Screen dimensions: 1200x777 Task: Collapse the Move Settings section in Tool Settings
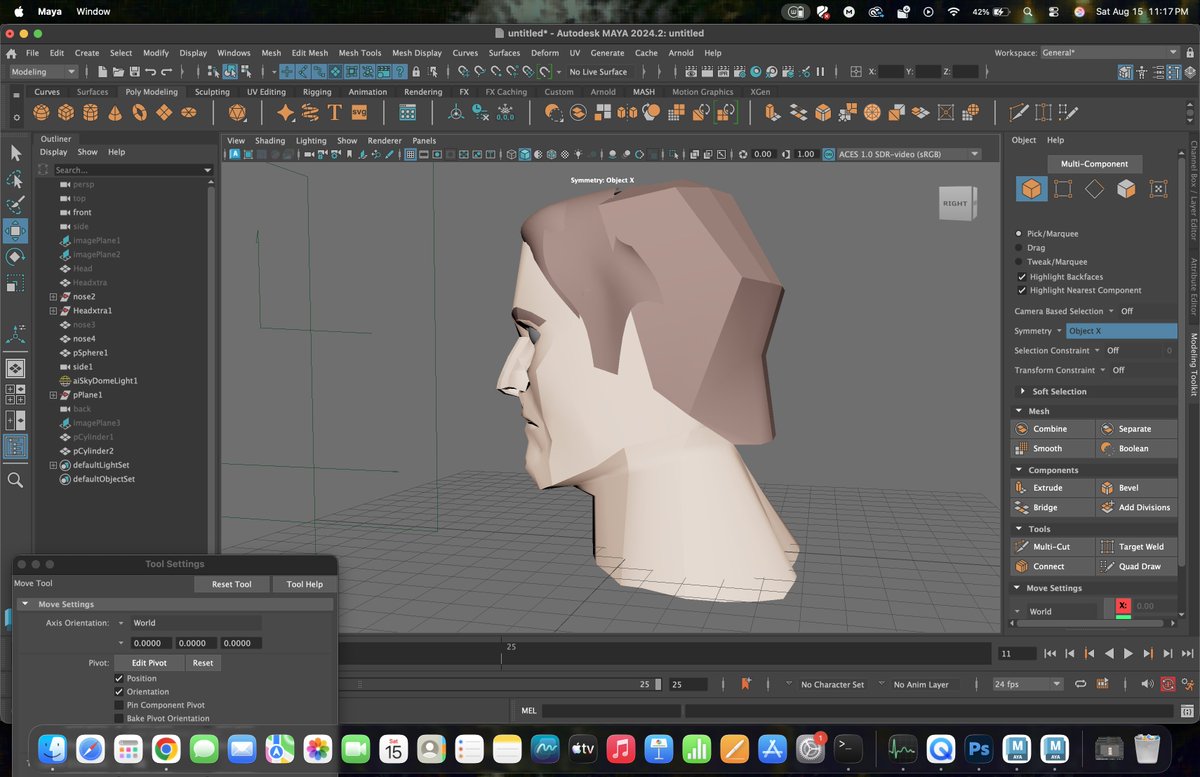(25, 604)
